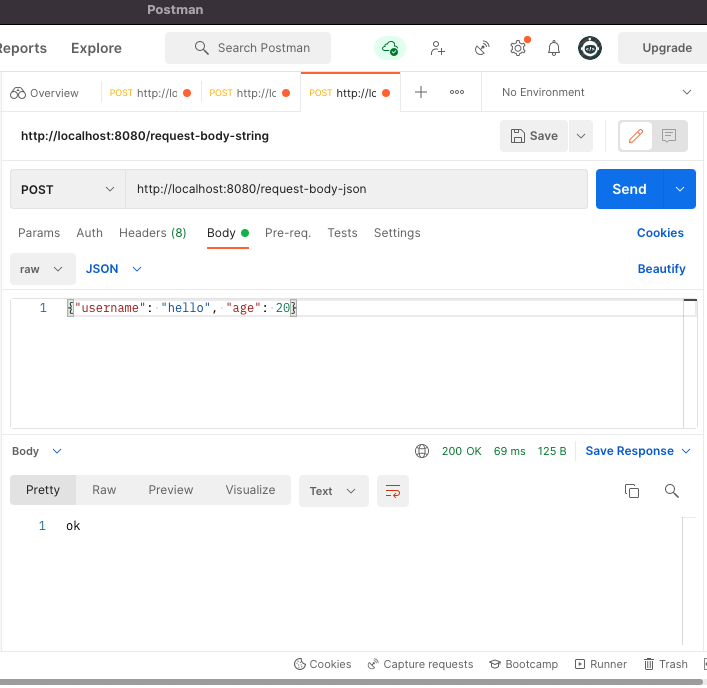This screenshot has width=707, height=688.
Task: Search within the response body
Action: pos(672,491)
